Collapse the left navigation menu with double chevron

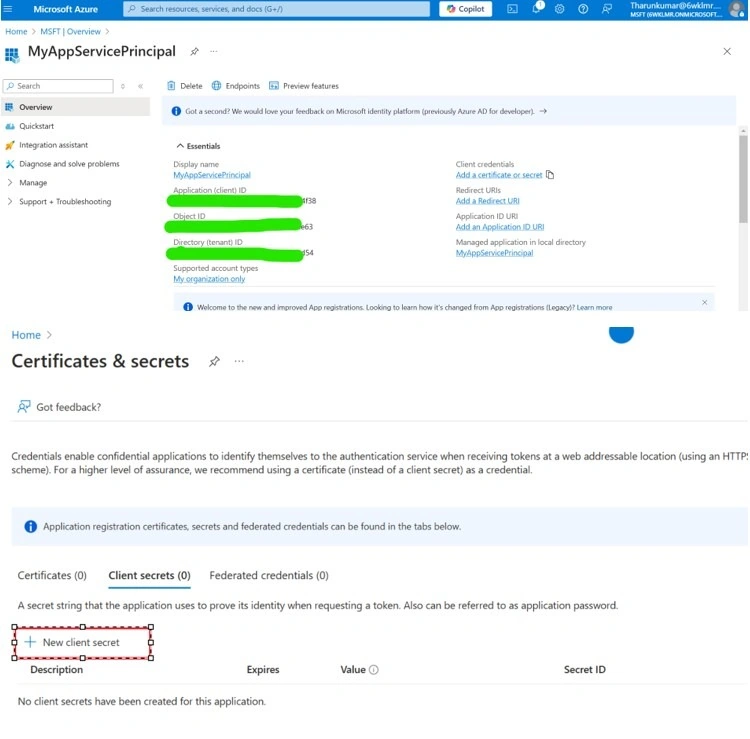[x=141, y=86]
